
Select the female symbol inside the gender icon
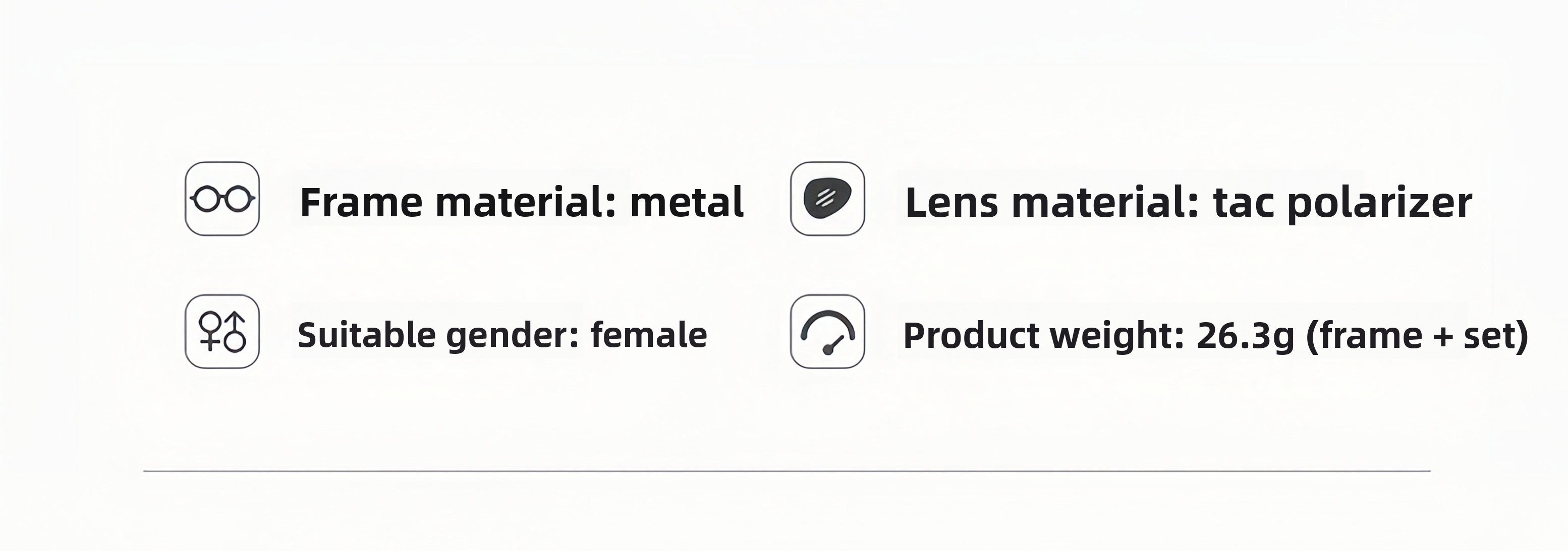(210, 331)
